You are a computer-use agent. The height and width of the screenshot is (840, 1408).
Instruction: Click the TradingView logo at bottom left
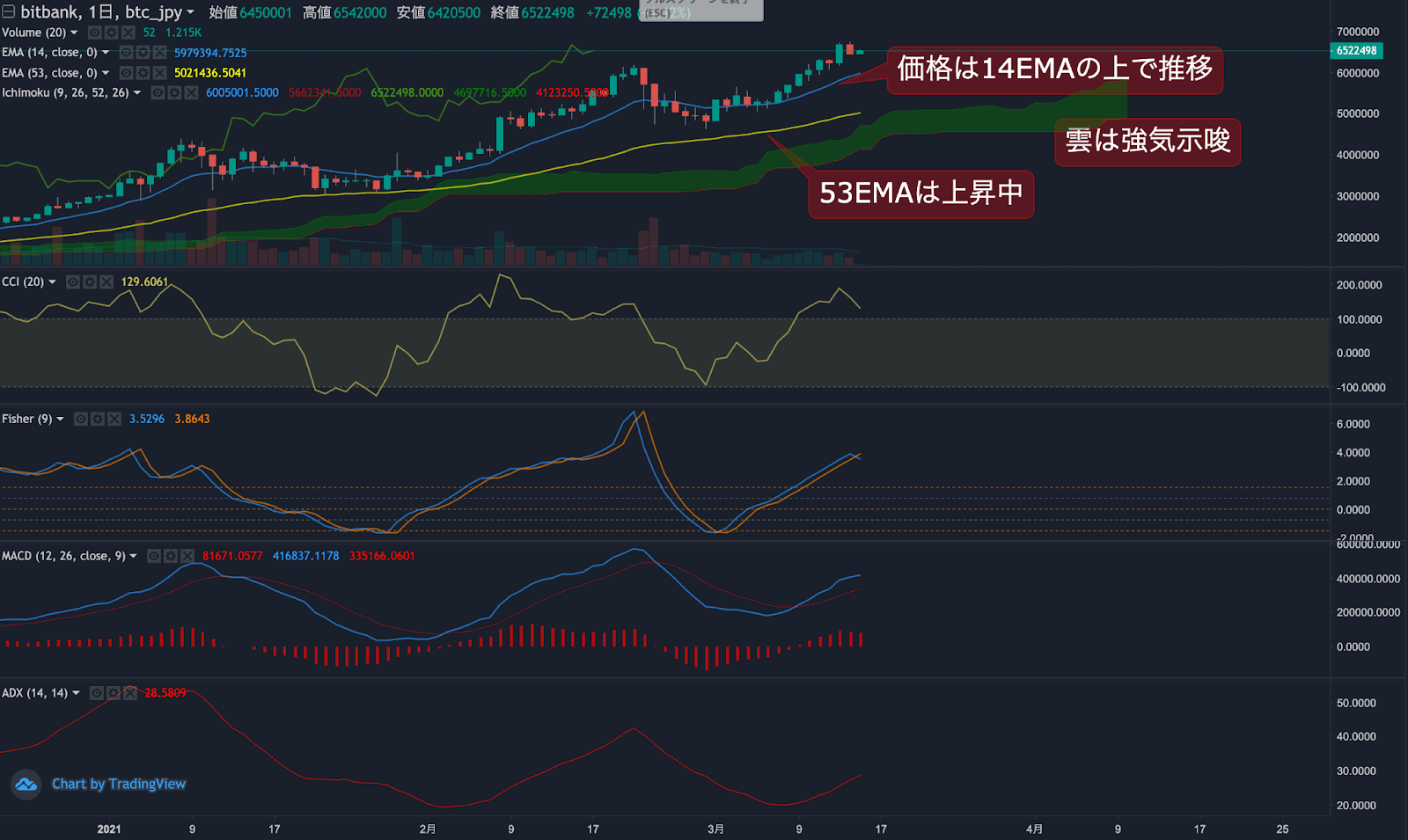point(26,784)
